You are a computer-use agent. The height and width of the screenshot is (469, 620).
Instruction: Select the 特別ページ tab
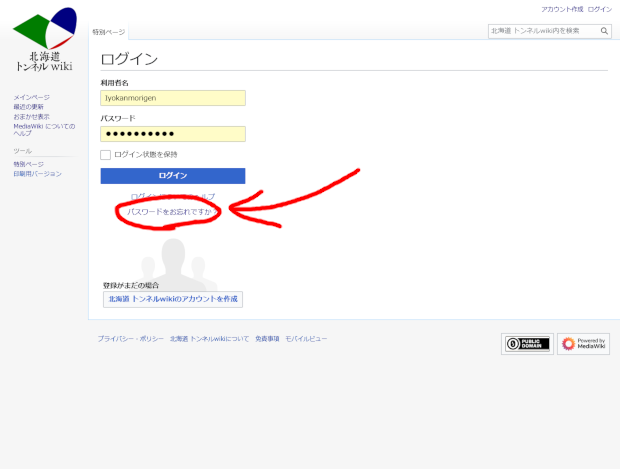tap(109, 32)
